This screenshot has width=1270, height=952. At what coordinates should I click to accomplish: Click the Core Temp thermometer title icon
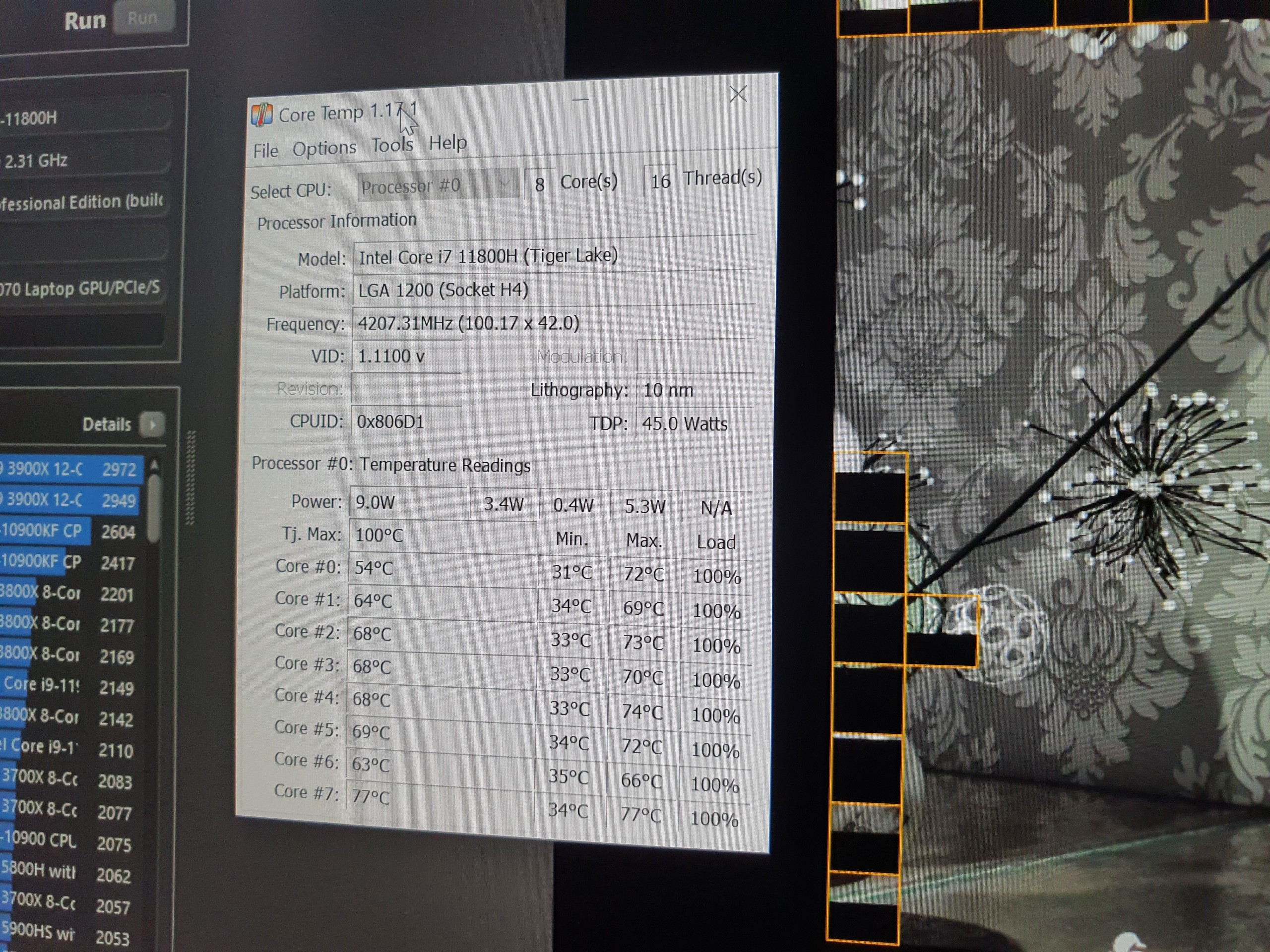point(262,115)
